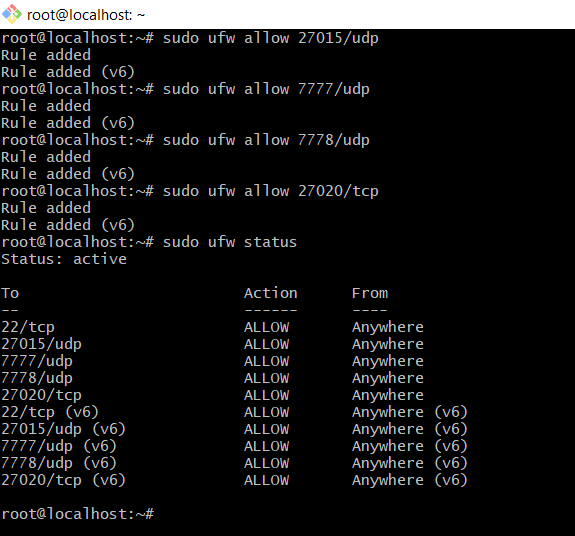Click Anywhere in the 7778/udp IPv4 row
This screenshot has width=575, height=536.
pyautogui.click(x=388, y=378)
